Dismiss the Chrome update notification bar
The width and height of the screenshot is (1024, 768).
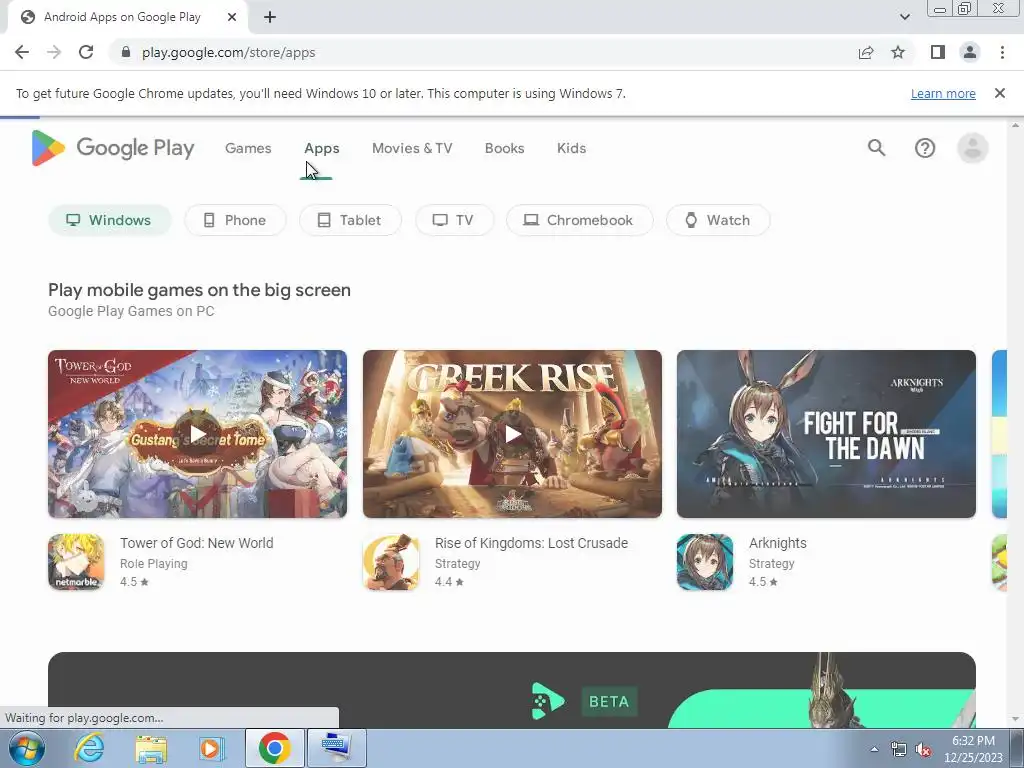tap(1000, 93)
